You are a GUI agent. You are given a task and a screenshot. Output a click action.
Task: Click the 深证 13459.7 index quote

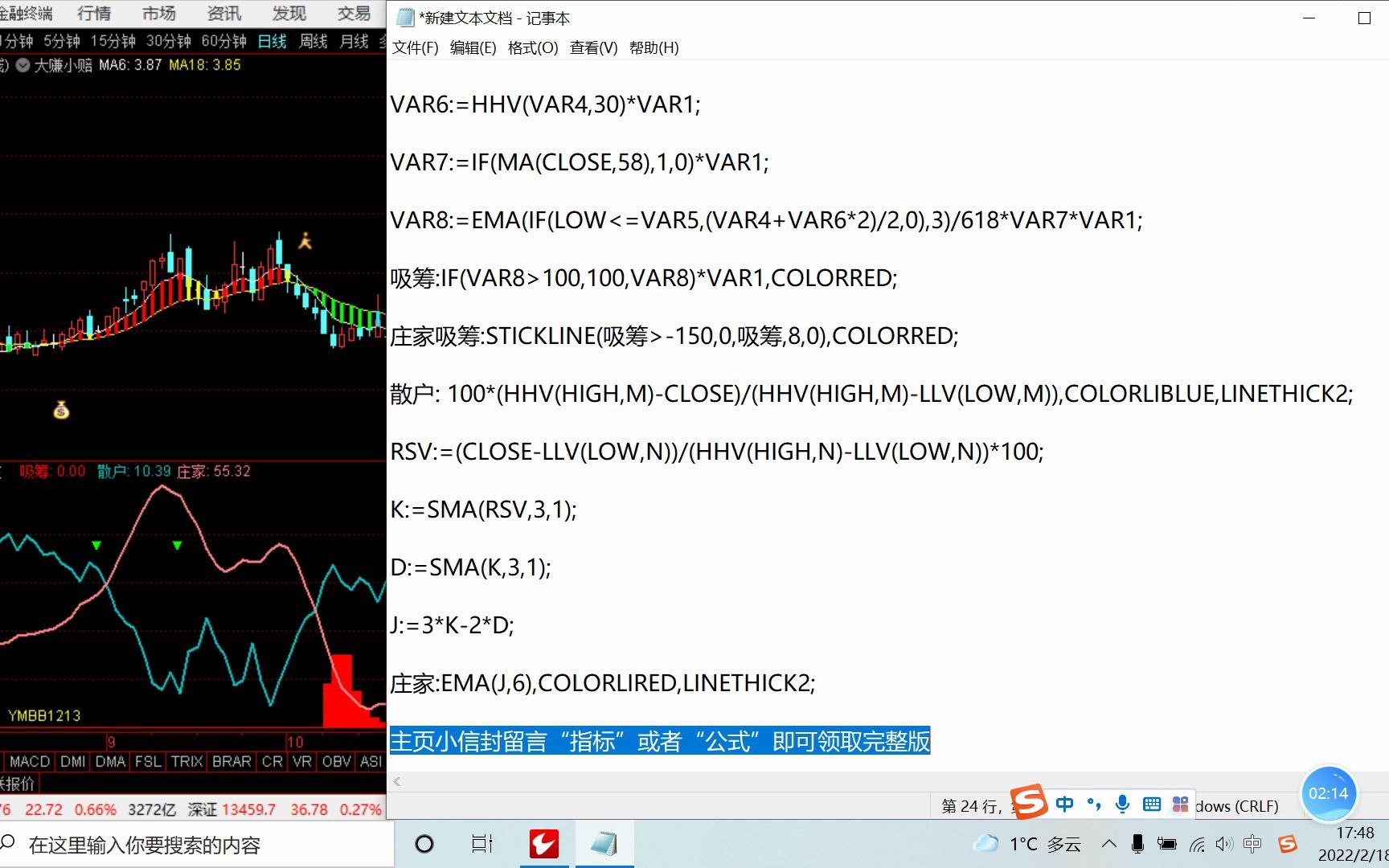pyautogui.click(x=231, y=809)
